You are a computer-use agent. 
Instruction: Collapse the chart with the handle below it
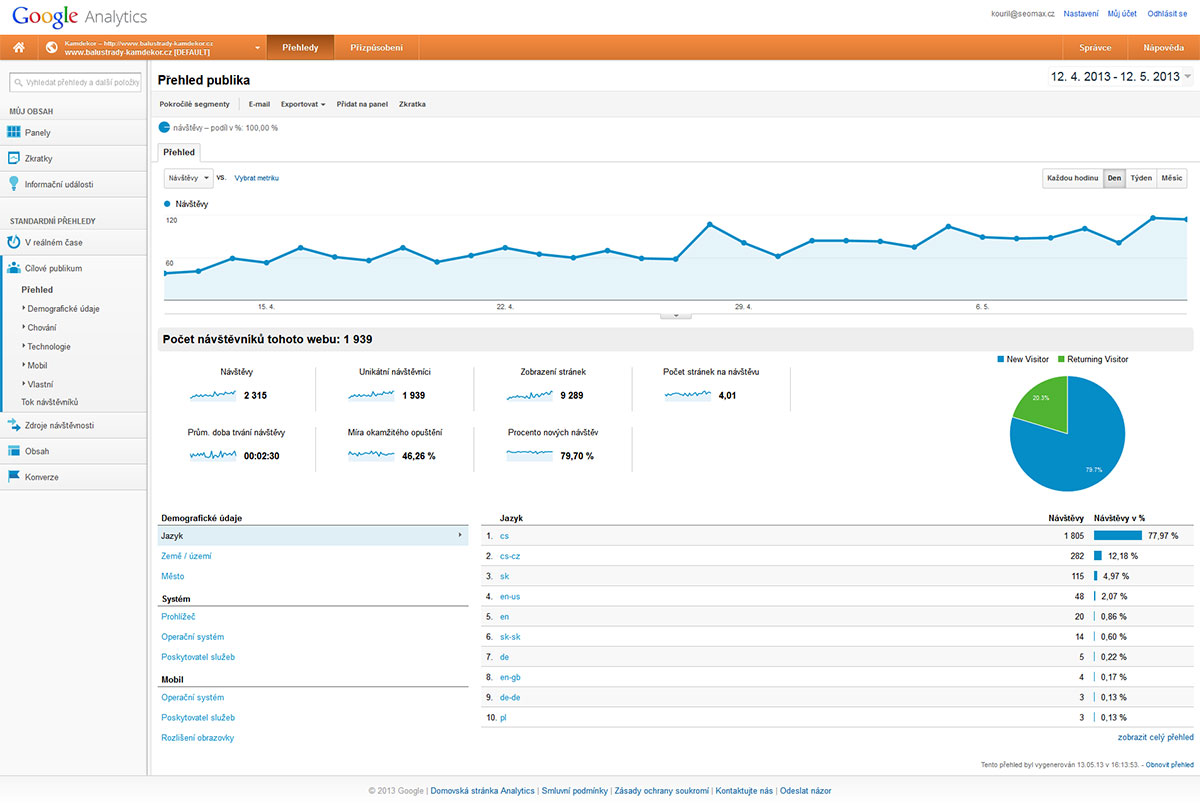tap(676, 315)
